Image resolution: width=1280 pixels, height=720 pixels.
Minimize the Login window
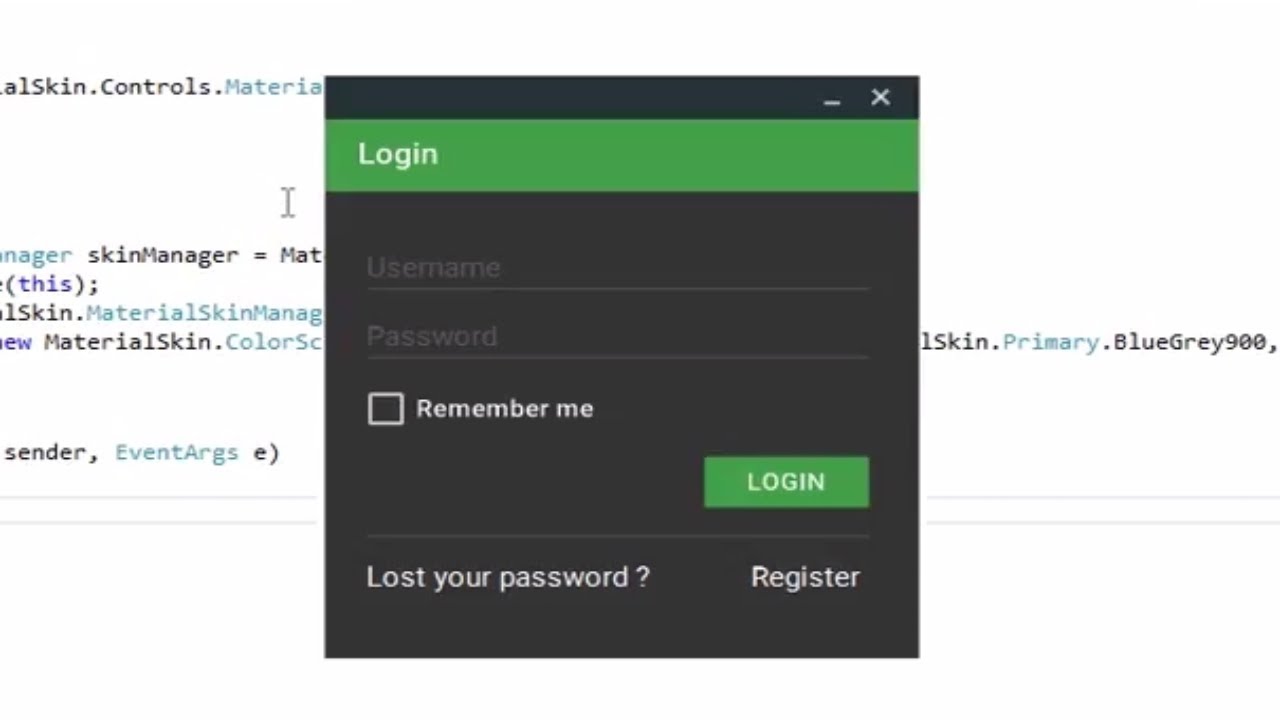[x=832, y=98]
